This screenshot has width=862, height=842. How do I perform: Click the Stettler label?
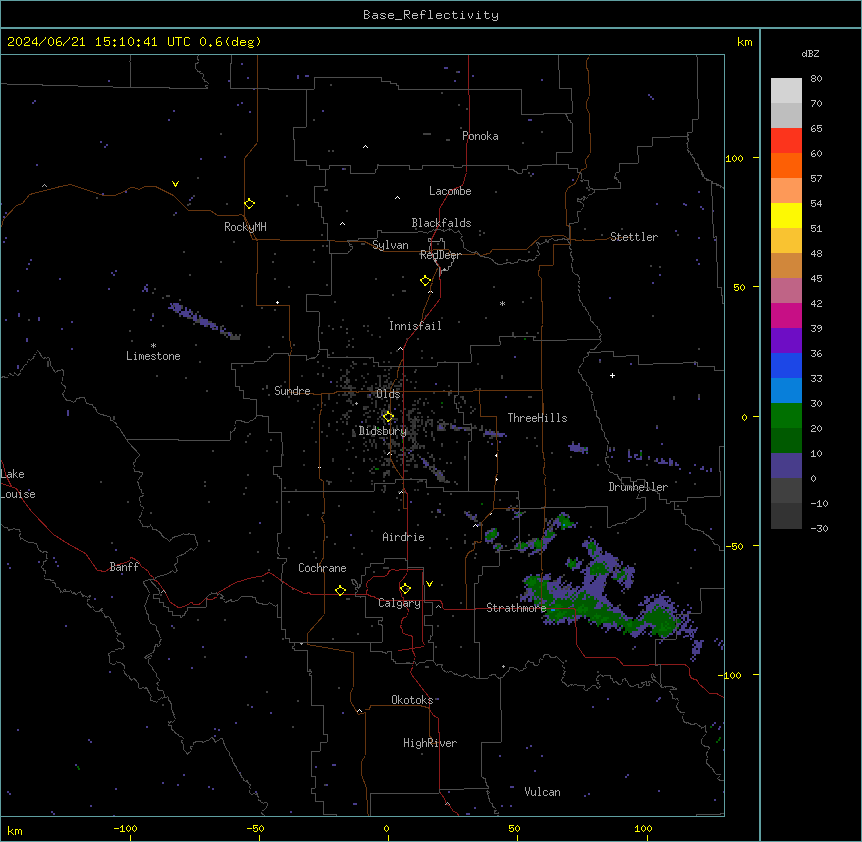coord(634,237)
